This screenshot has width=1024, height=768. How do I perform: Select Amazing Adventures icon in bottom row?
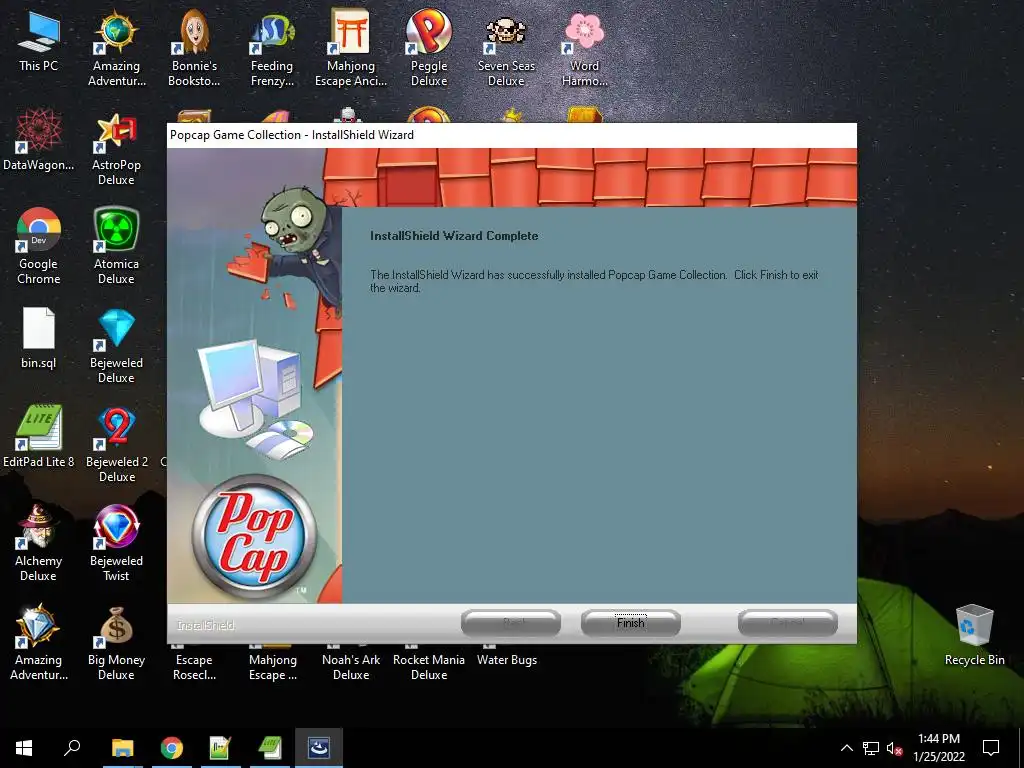pyautogui.click(x=39, y=643)
